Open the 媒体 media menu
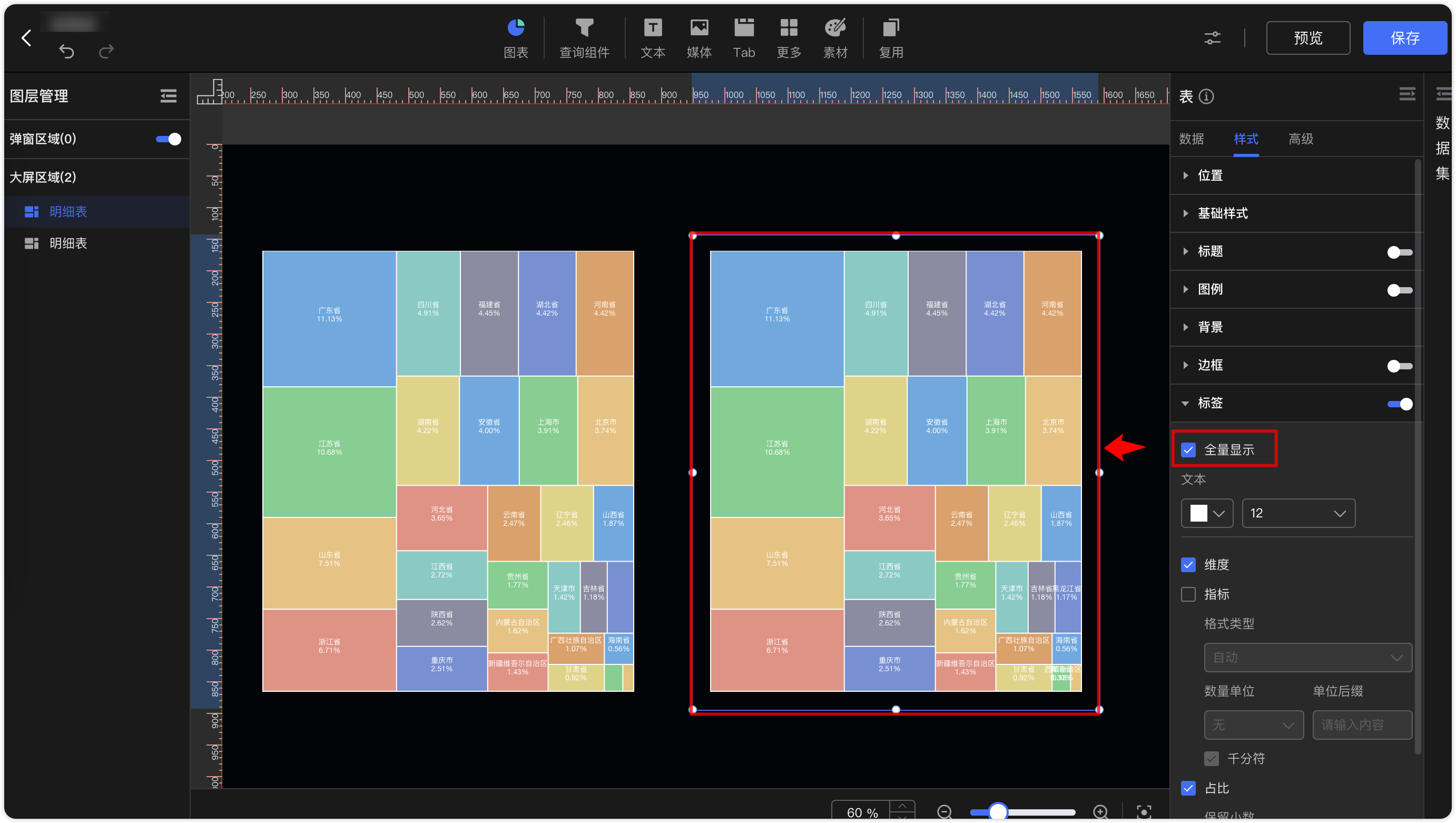This screenshot has width=1456, height=823. (x=699, y=38)
